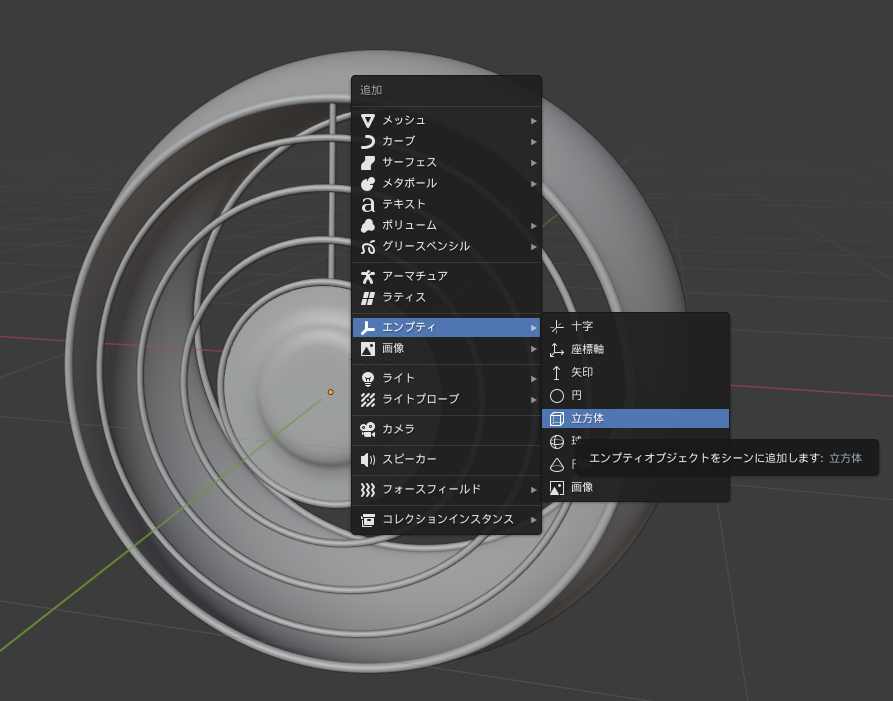Choose ラティス label in add menu
This screenshot has width=893, height=701.
(x=404, y=297)
